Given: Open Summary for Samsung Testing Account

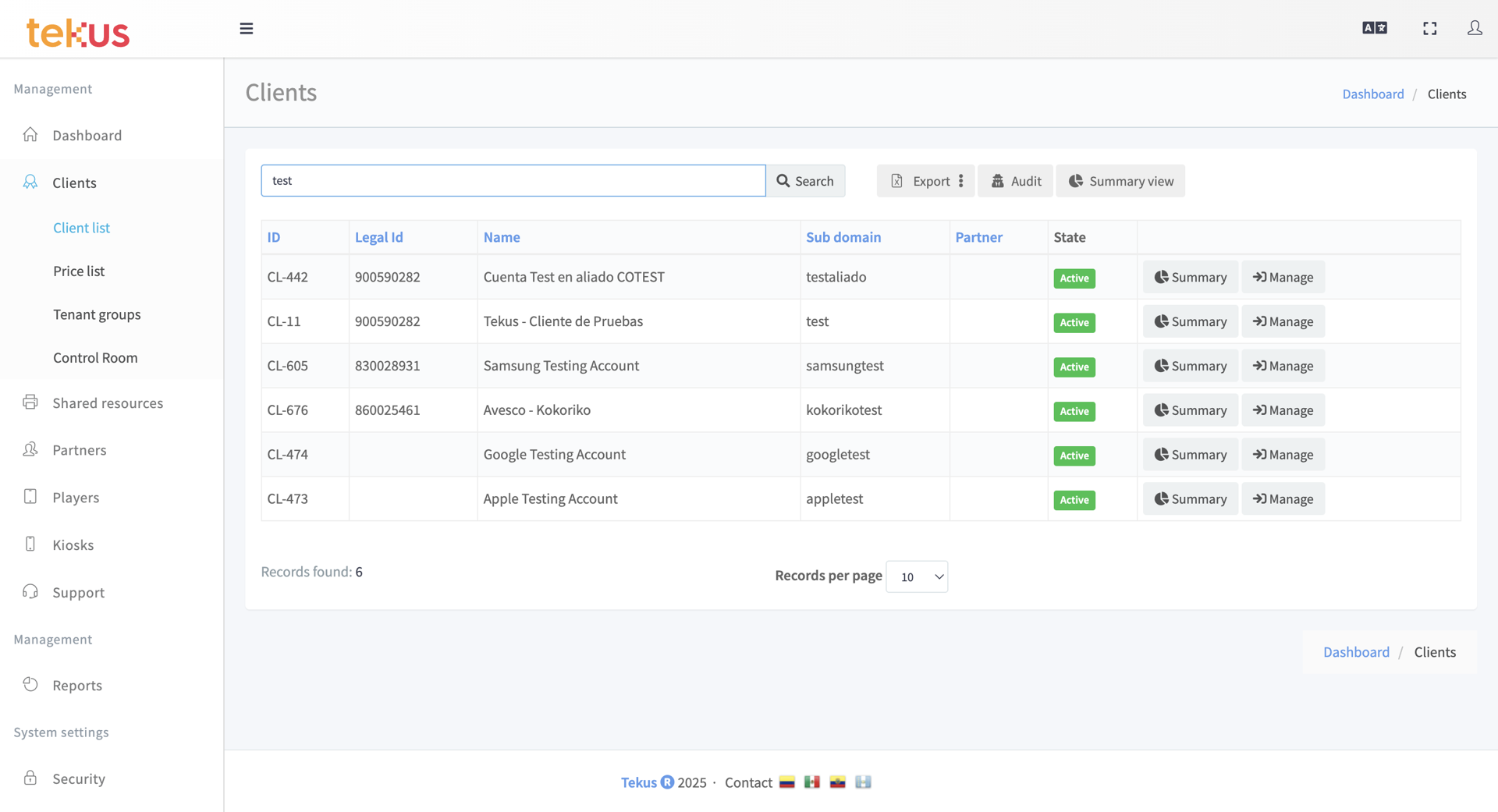Looking at the screenshot, I should pos(1190,366).
